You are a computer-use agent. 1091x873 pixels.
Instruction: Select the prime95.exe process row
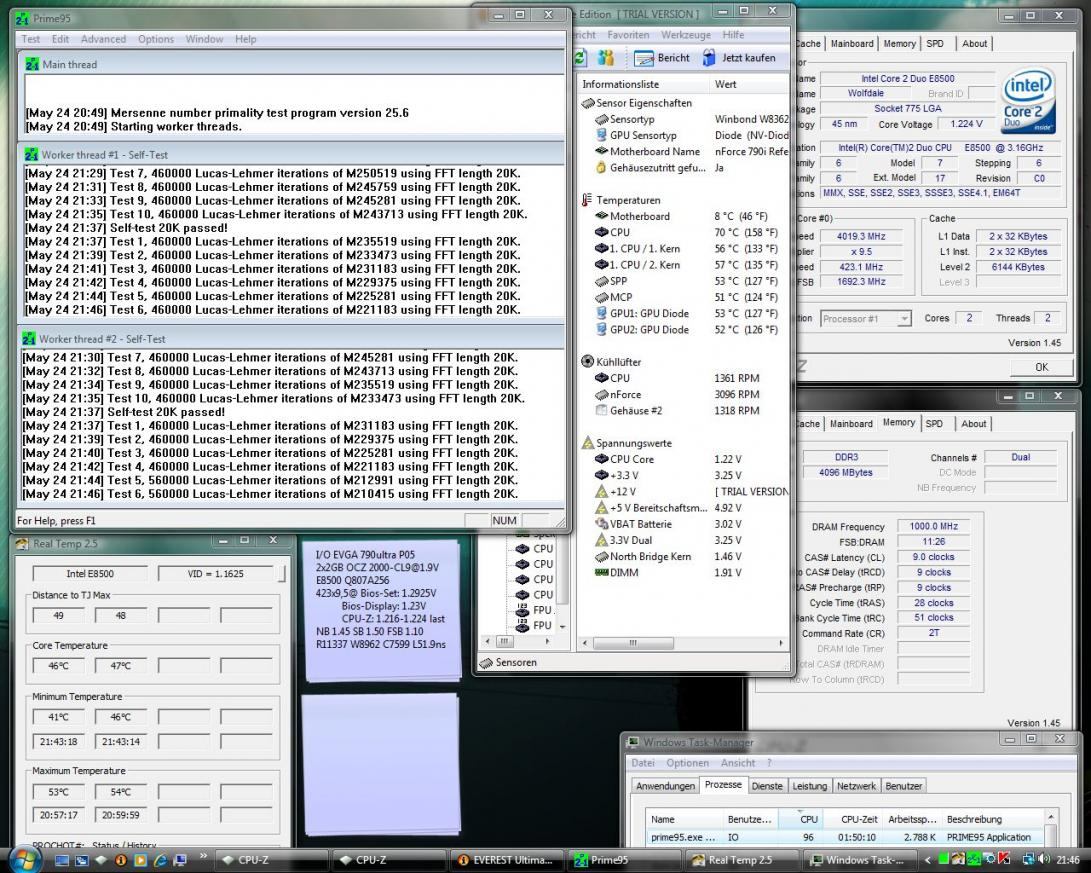(x=845, y=838)
